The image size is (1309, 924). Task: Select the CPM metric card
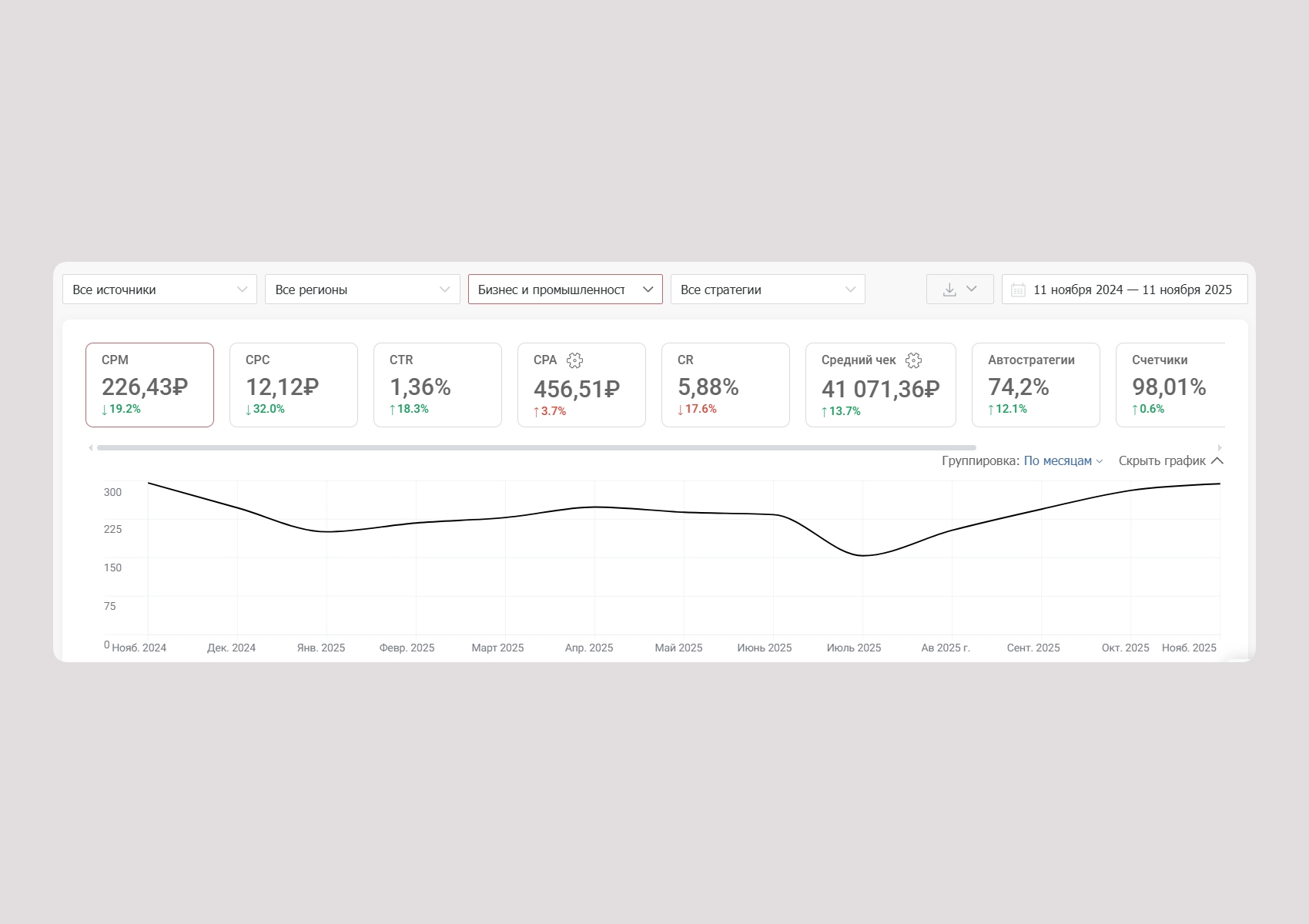149,385
